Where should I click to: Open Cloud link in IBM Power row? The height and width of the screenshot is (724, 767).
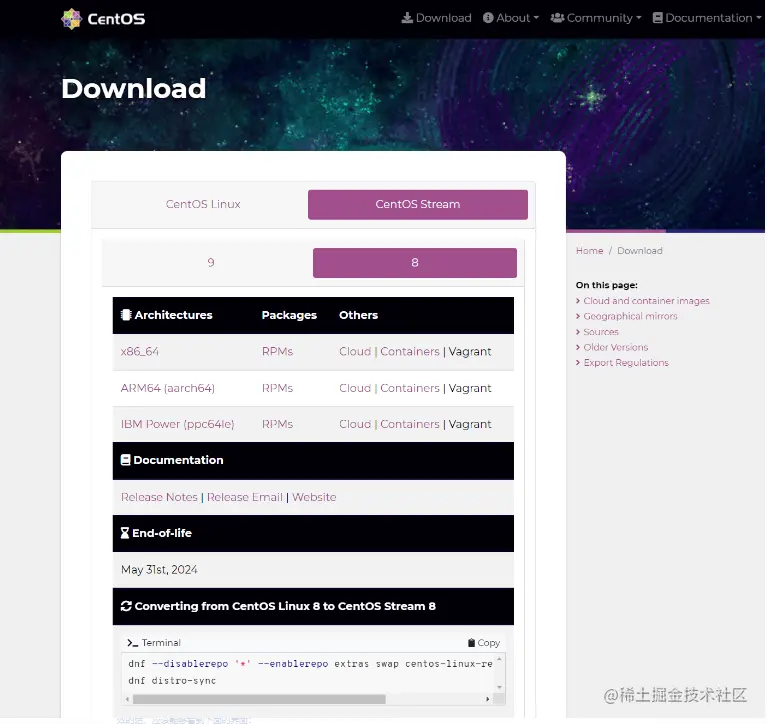(355, 424)
